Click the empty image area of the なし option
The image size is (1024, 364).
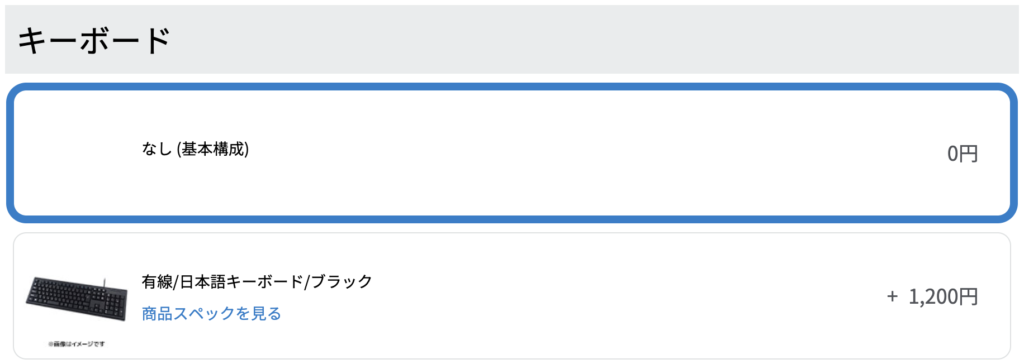click(75, 153)
